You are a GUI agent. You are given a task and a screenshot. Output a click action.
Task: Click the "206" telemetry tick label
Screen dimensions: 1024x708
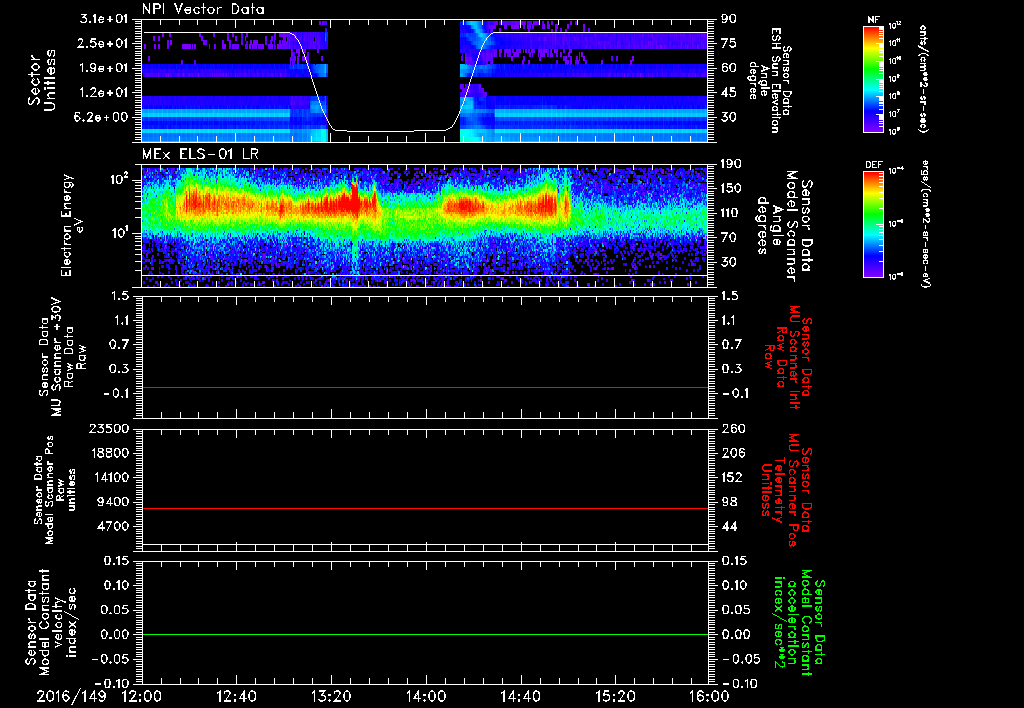pyautogui.click(x=731, y=453)
